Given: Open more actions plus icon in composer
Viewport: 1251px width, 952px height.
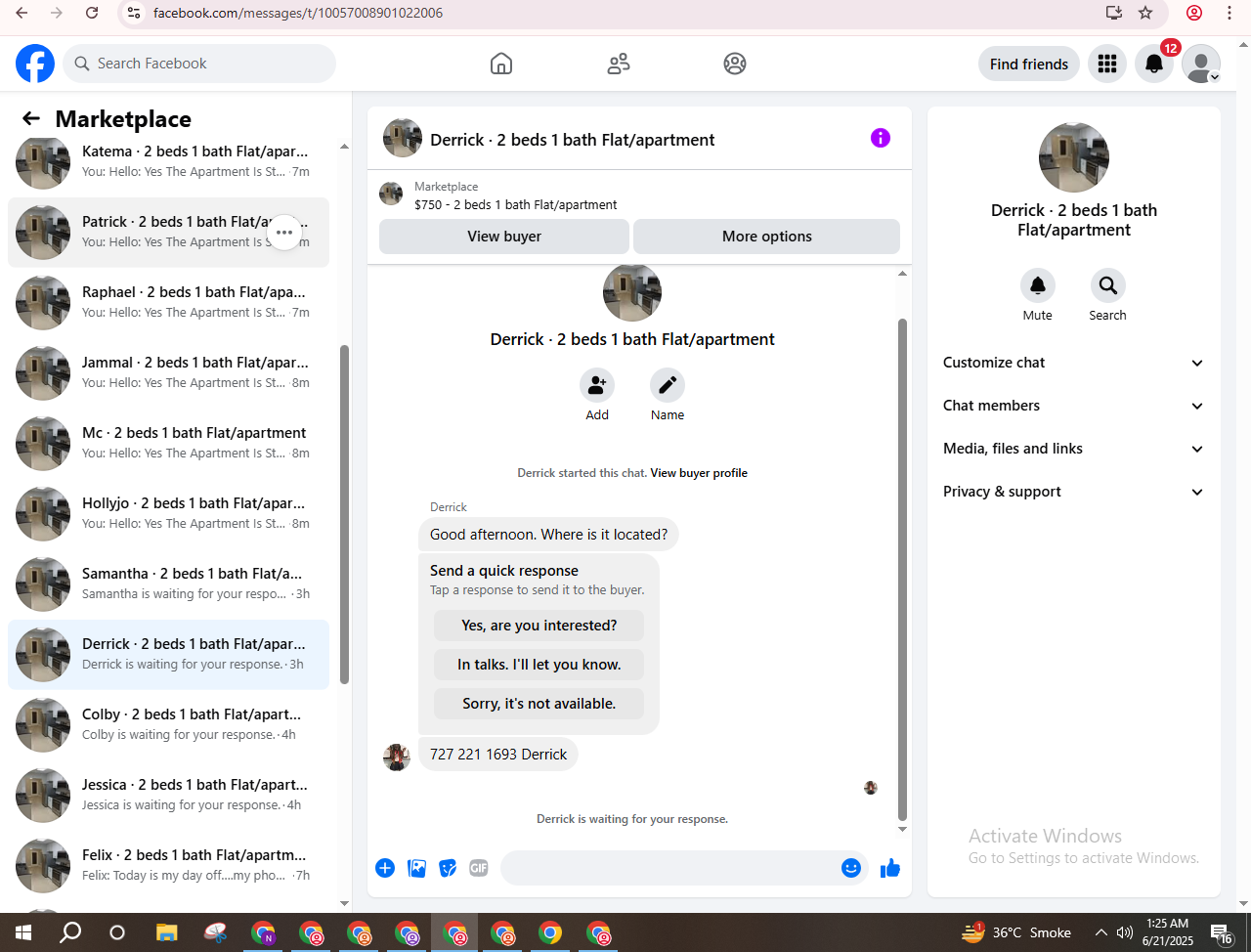Looking at the screenshot, I should [385, 868].
